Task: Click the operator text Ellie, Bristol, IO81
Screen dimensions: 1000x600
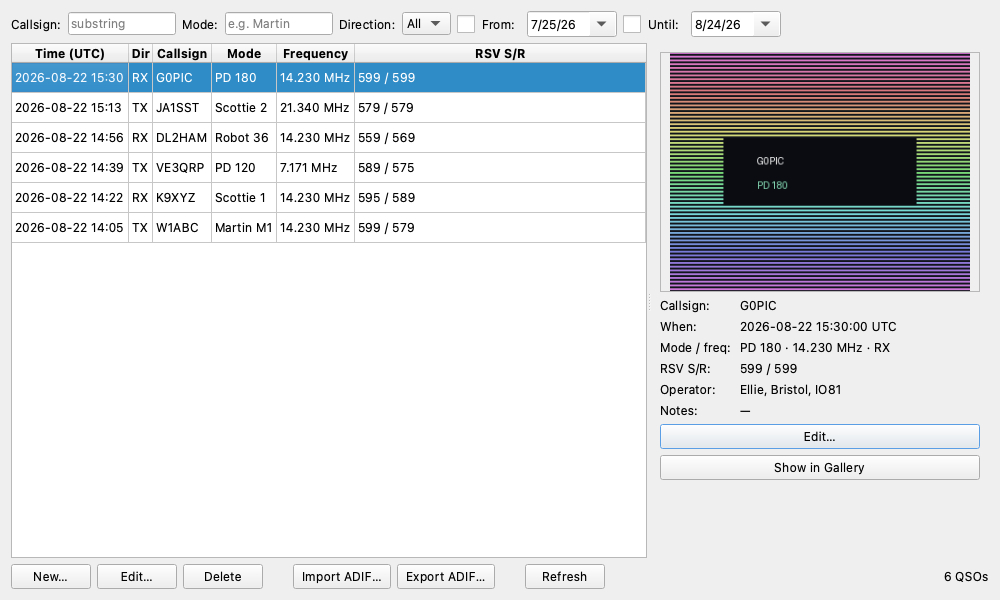Action: (790, 390)
